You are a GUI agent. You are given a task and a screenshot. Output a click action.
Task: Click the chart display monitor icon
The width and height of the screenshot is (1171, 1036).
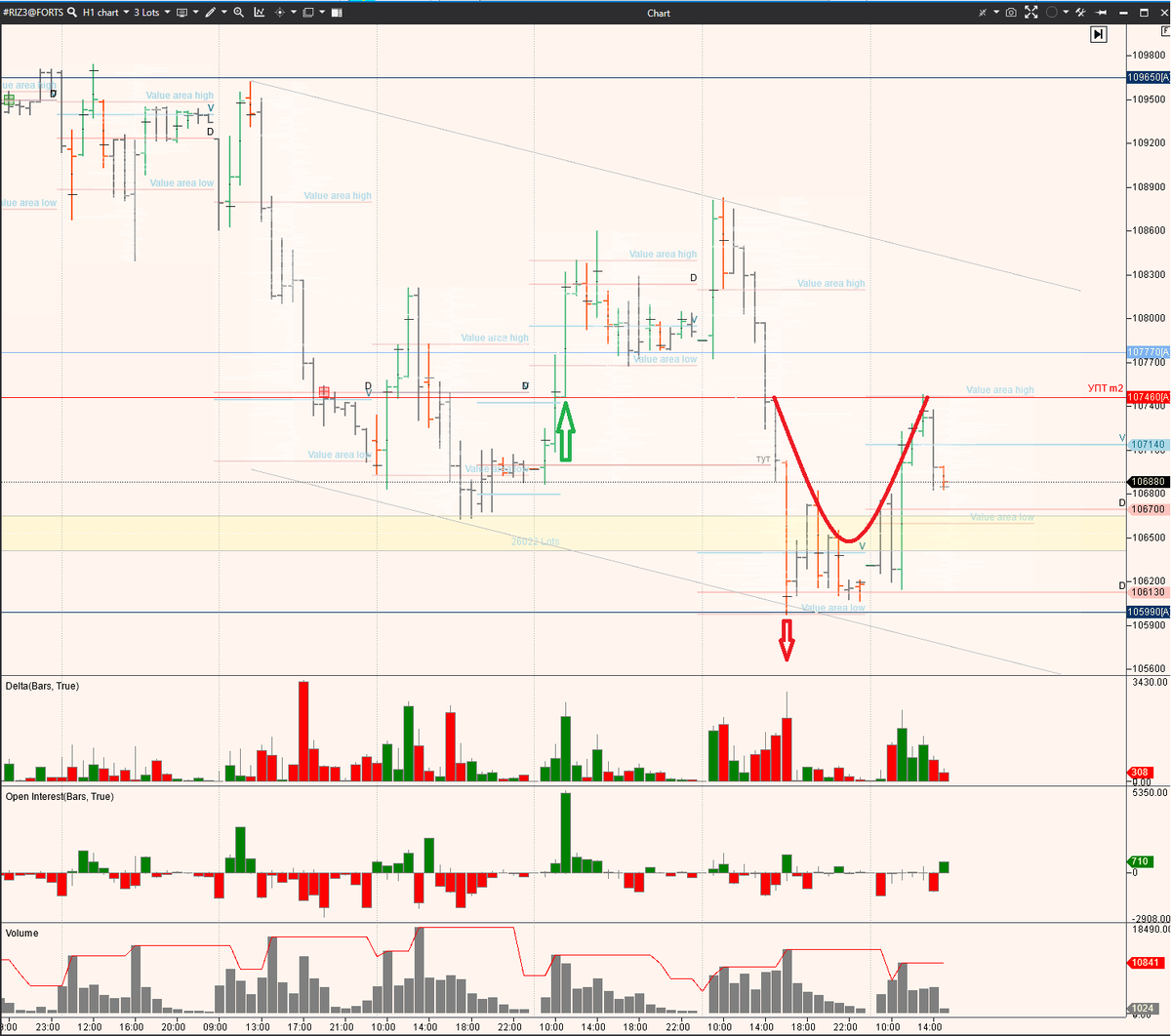(182, 13)
